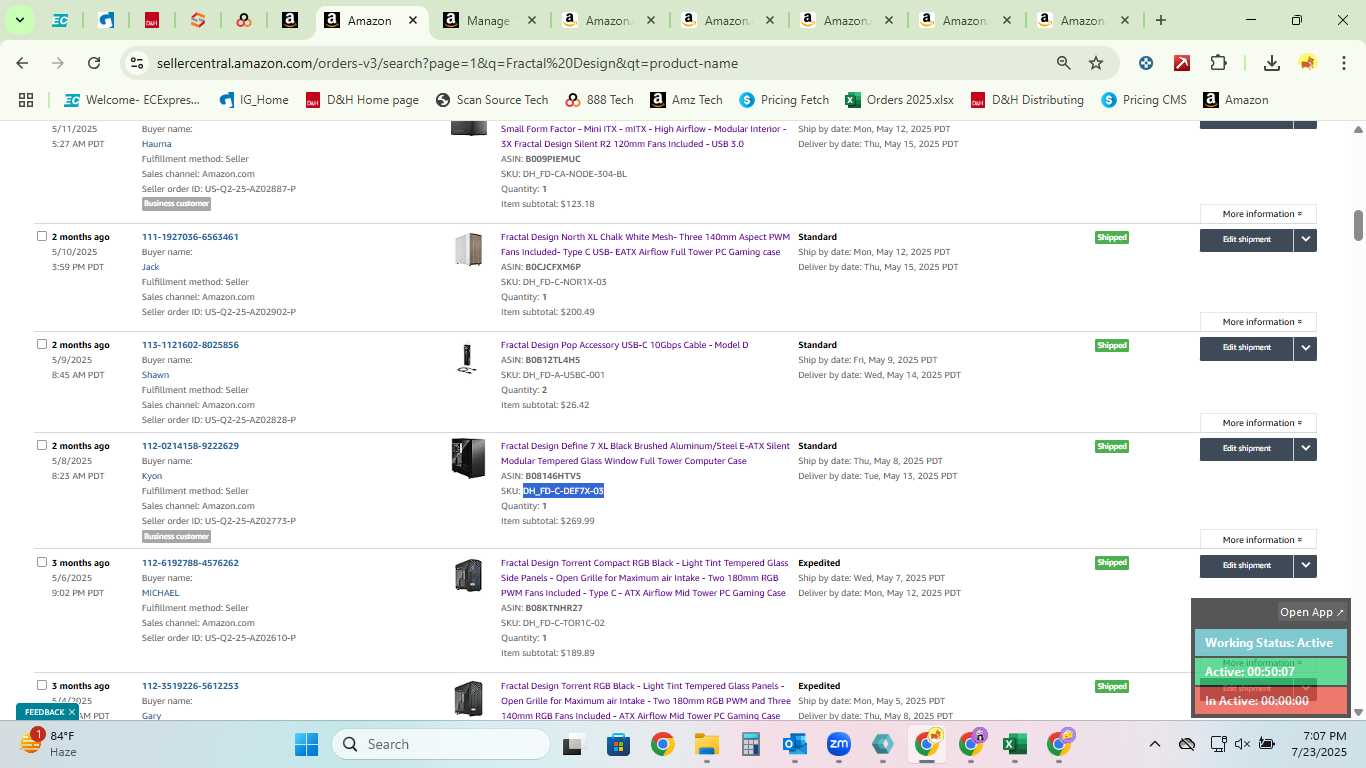Click the Fractal Design North XL product thumbnail
Screen dimensions: 1366x768
(468, 249)
